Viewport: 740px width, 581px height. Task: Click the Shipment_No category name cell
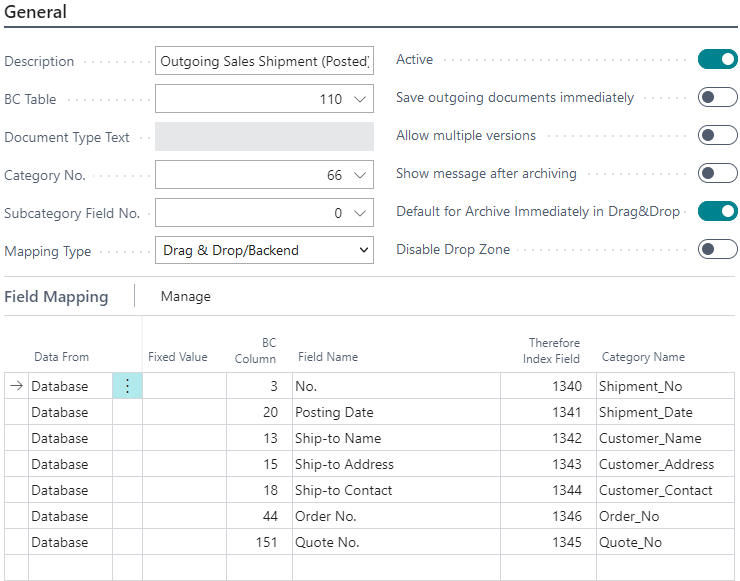(x=638, y=386)
